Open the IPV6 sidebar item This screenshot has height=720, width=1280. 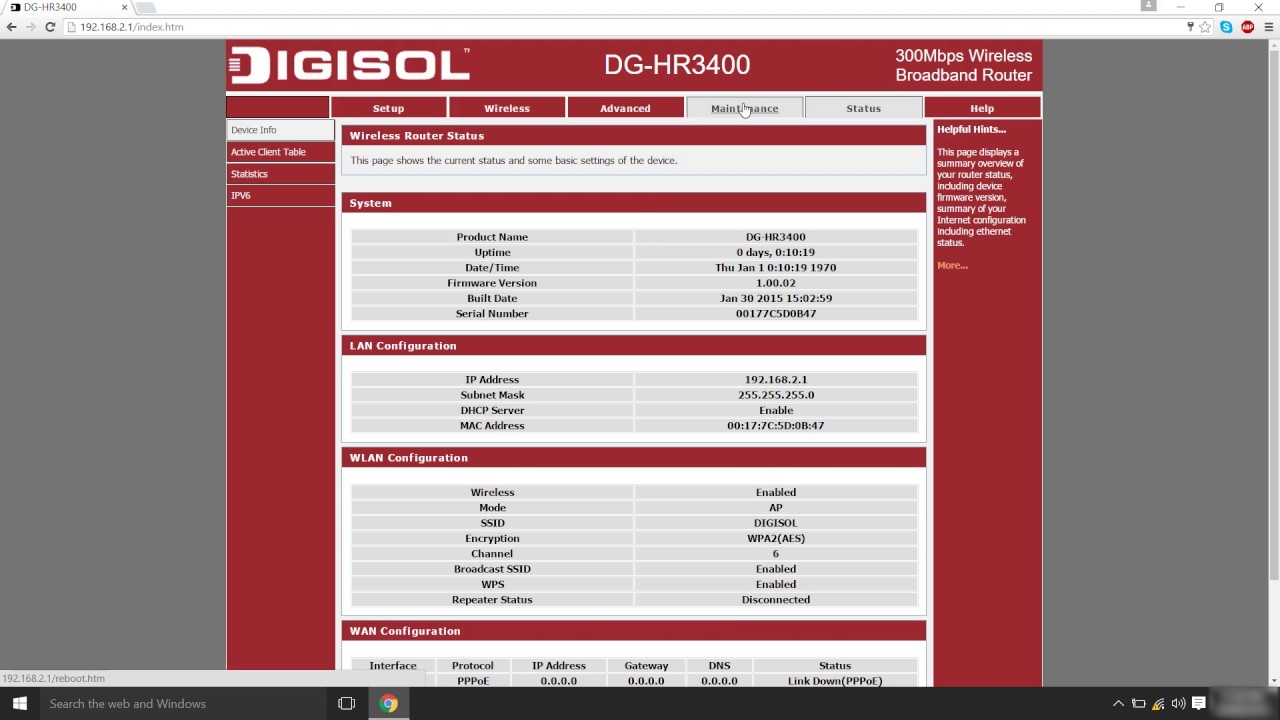pos(281,196)
